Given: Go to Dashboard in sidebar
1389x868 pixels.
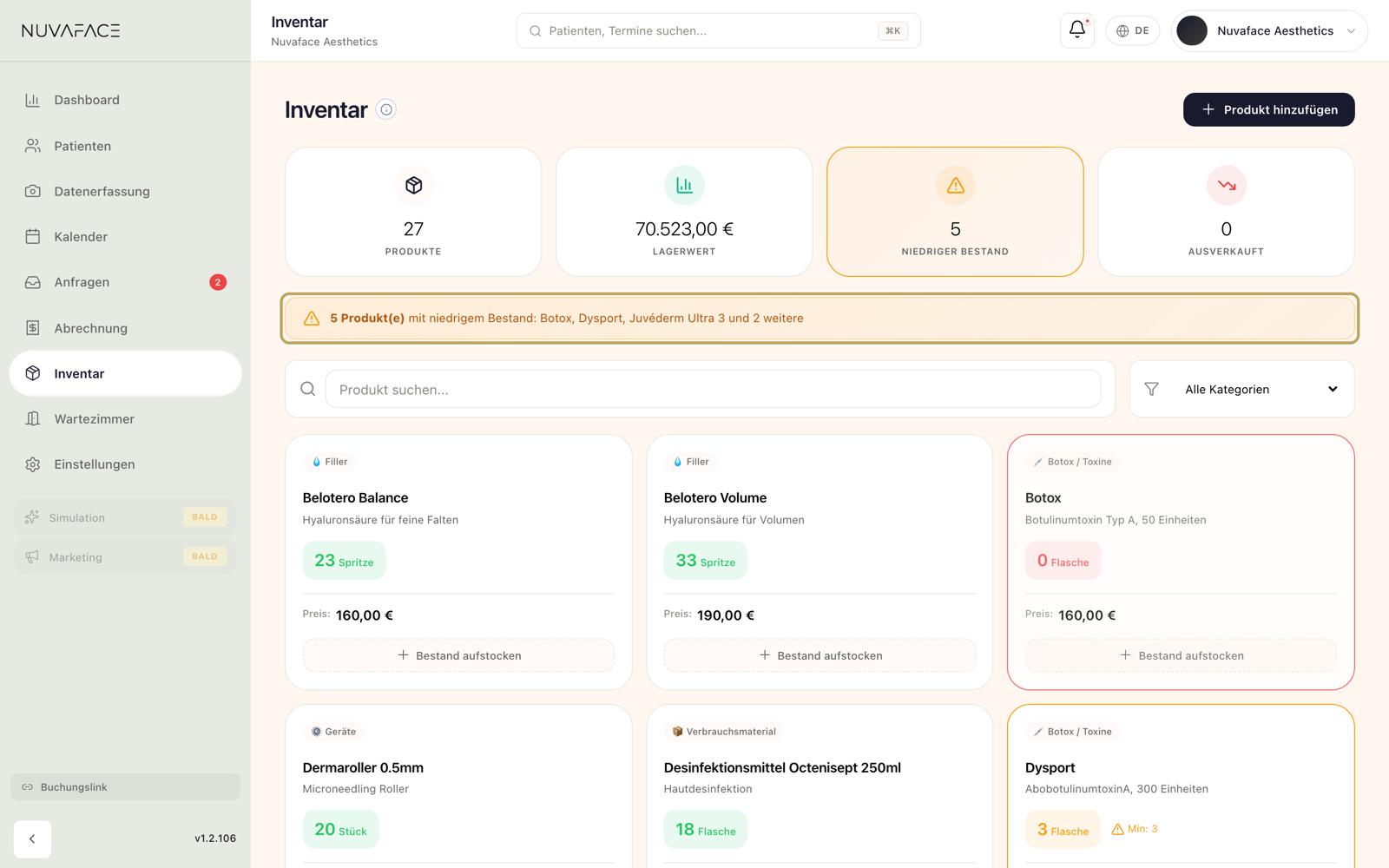Looking at the screenshot, I should pyautogui.click(x=125, y=100).
